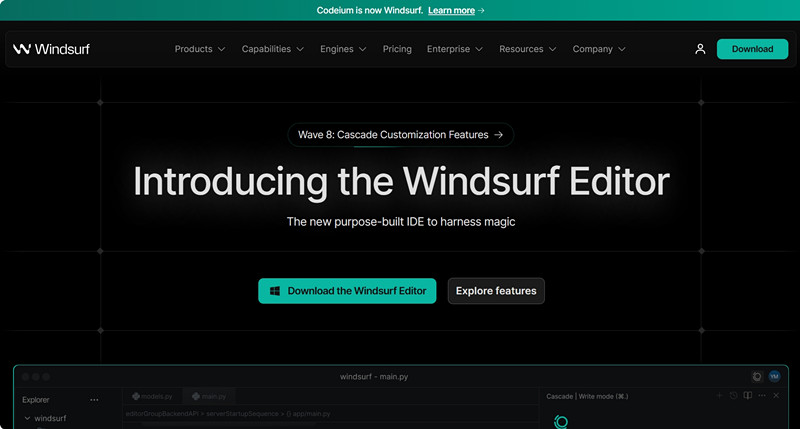Expand the Resources dropdown menu

pyautogui.click(x=528, y=49)
